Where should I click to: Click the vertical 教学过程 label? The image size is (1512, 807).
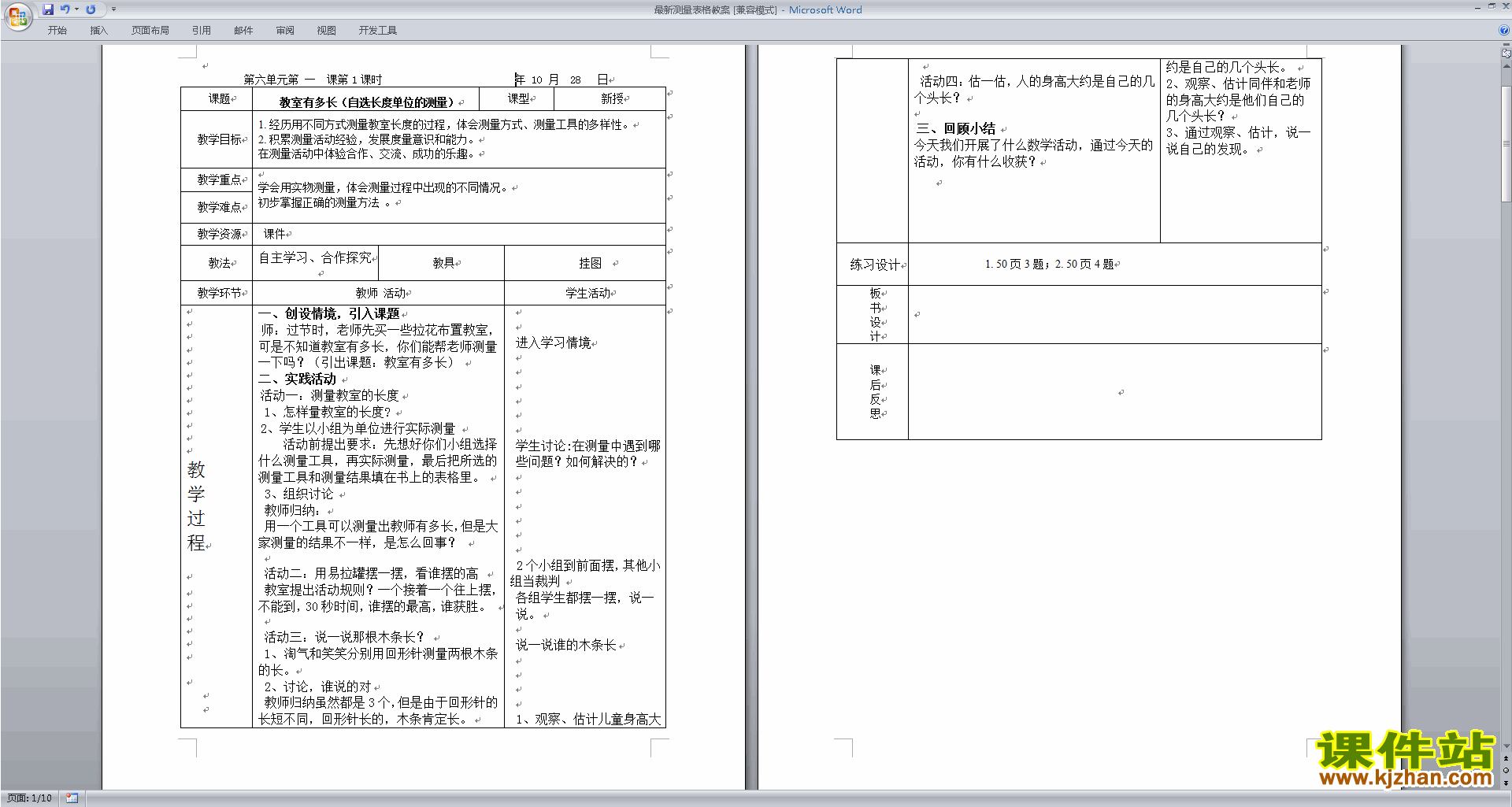click(196, 506)
